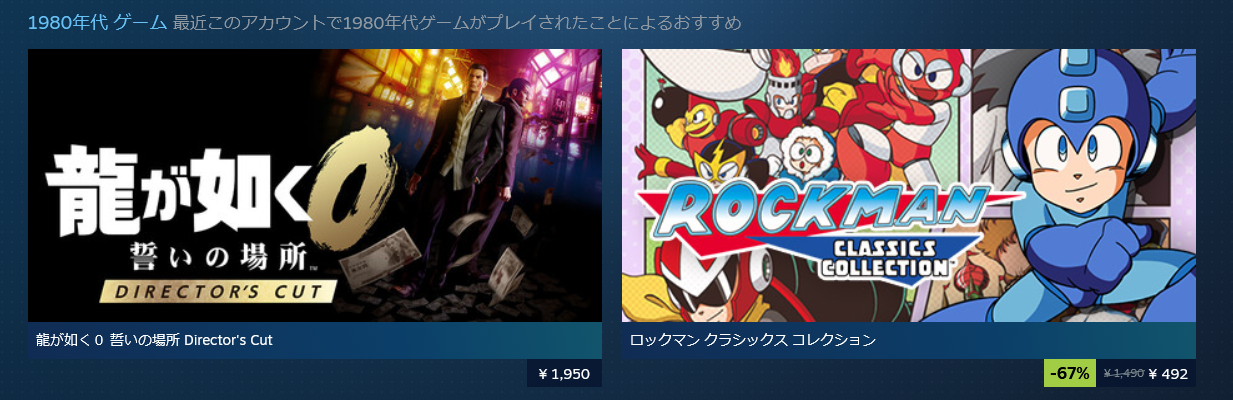Open the 1980年代 ゲーム category link
The width and height of the screenshot is (1233, 400).
point(97,22)
